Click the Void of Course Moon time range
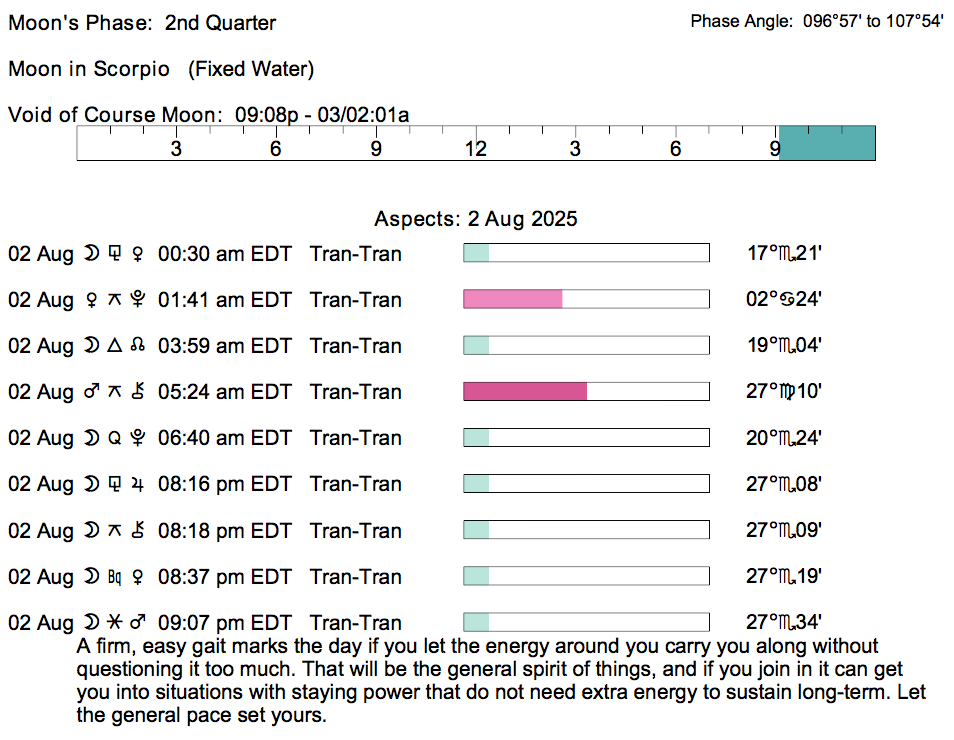Image resolution: width=954 pixels, height=740 pixels. 321,114
